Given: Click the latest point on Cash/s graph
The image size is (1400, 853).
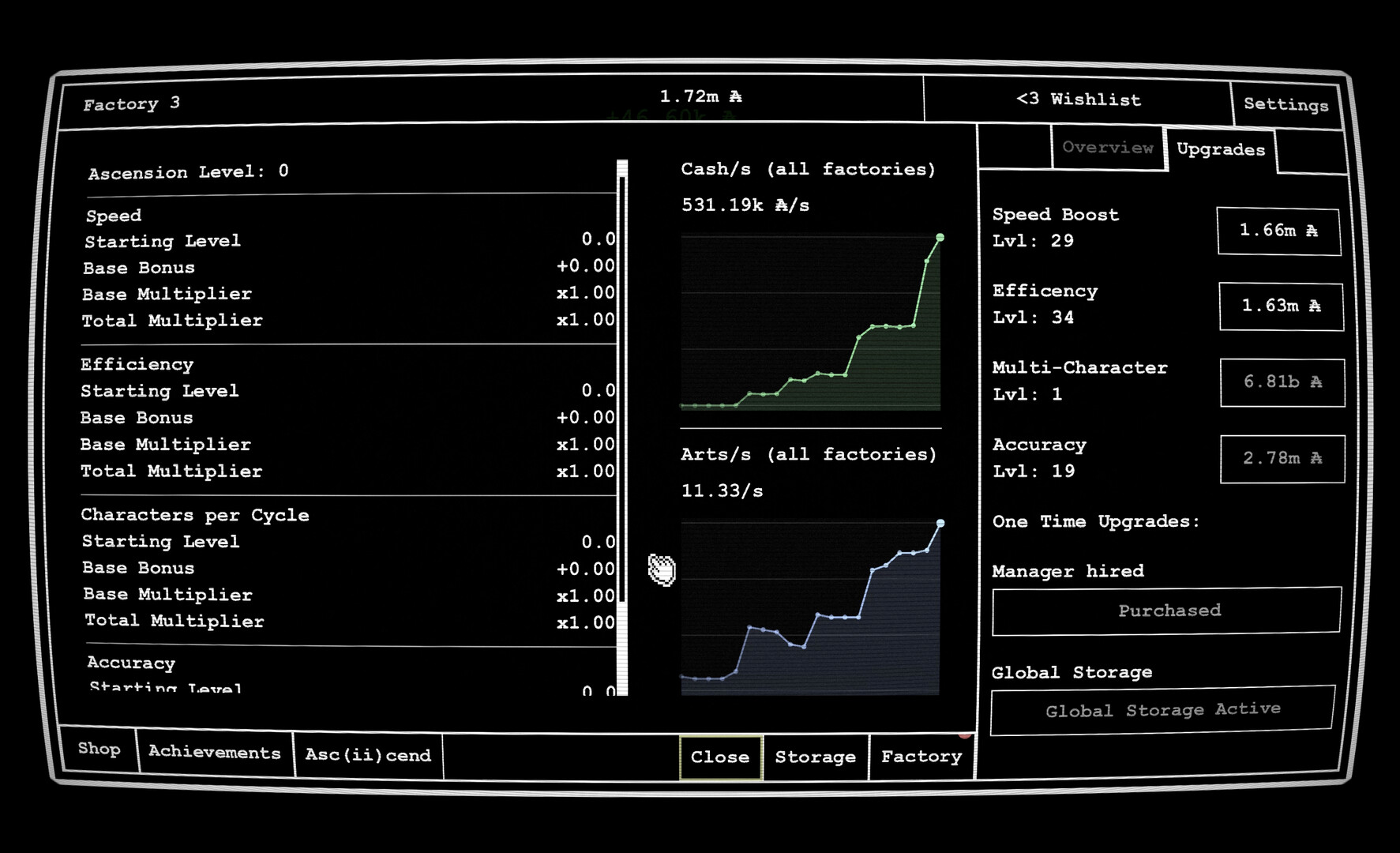Looking at the screenshot, I should click(x=940, y=238).
